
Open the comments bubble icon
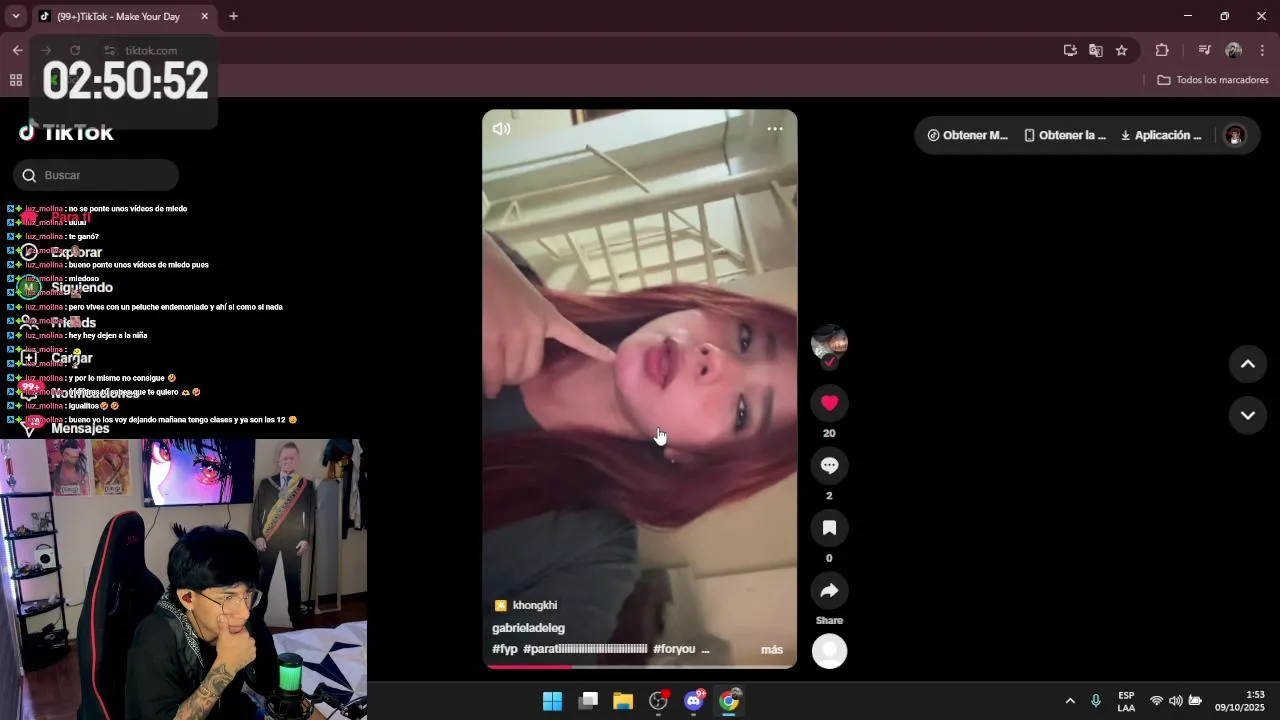tap(829, 465)
